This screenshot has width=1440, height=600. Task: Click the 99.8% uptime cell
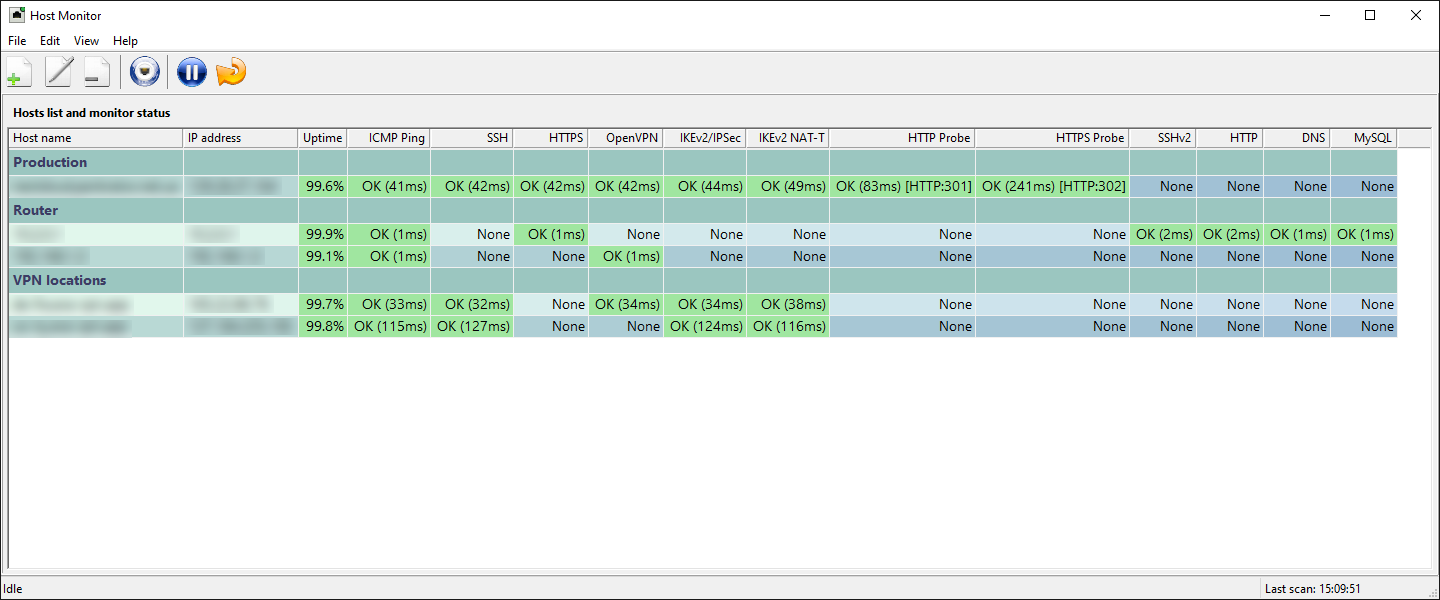point(323,326)
